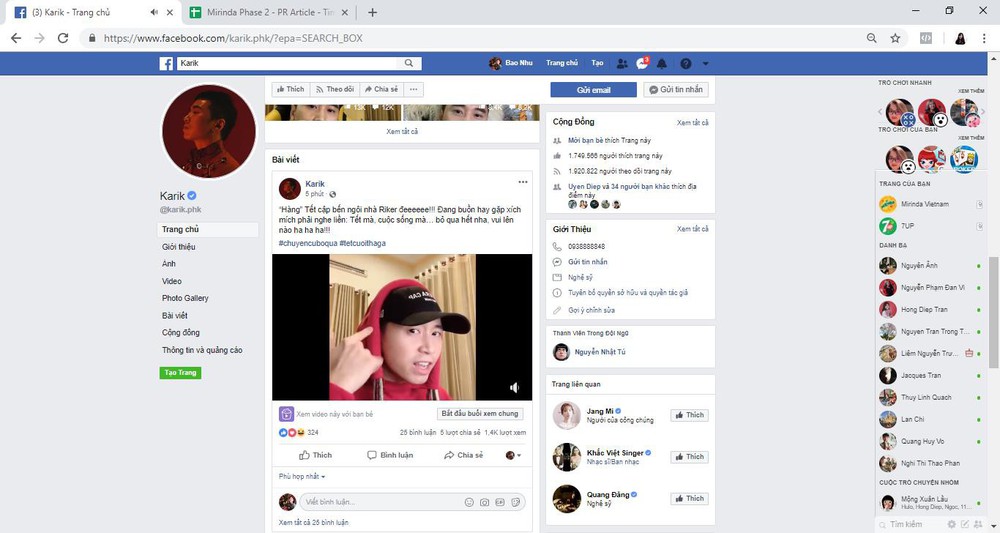This screenshot has width=1000, height=533.
Task: Open Xem tất cả 25 bình luận link
Action: [313, 523]
